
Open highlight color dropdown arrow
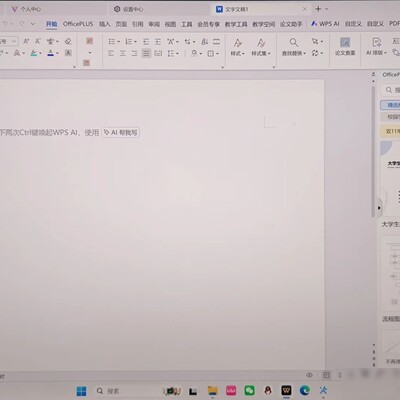click(40, 53)
